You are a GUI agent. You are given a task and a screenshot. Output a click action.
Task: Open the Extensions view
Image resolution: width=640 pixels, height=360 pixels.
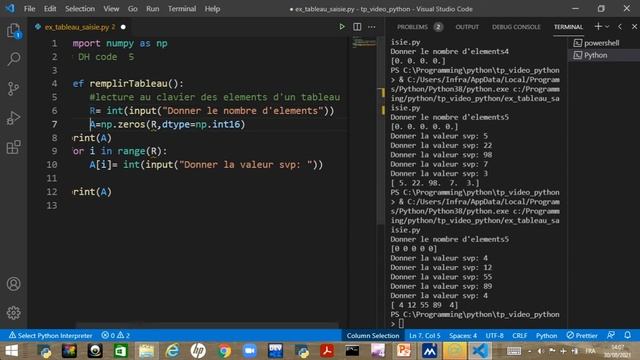point(13,147)
